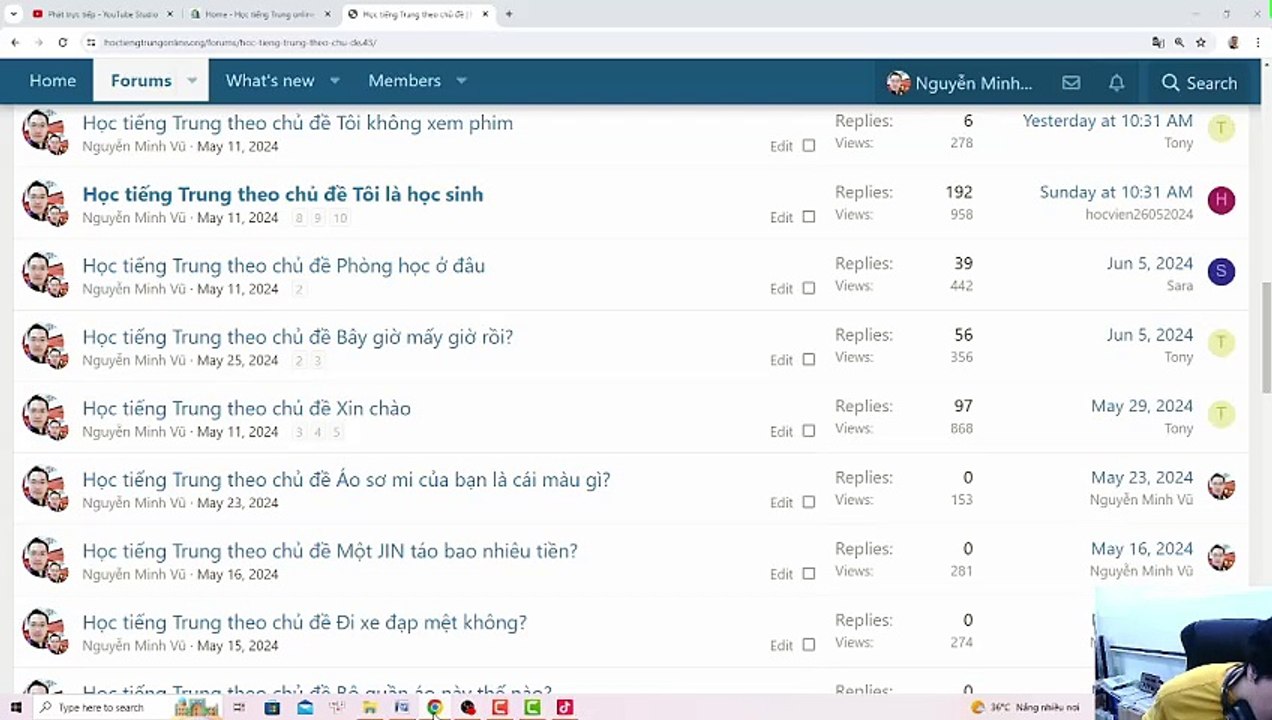Open Task View on the taskbar

[x=239, y=707]
